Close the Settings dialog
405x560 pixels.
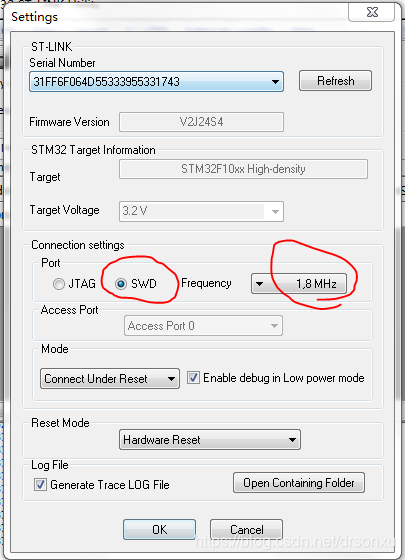pyautogui.click(x=371, y=12)
